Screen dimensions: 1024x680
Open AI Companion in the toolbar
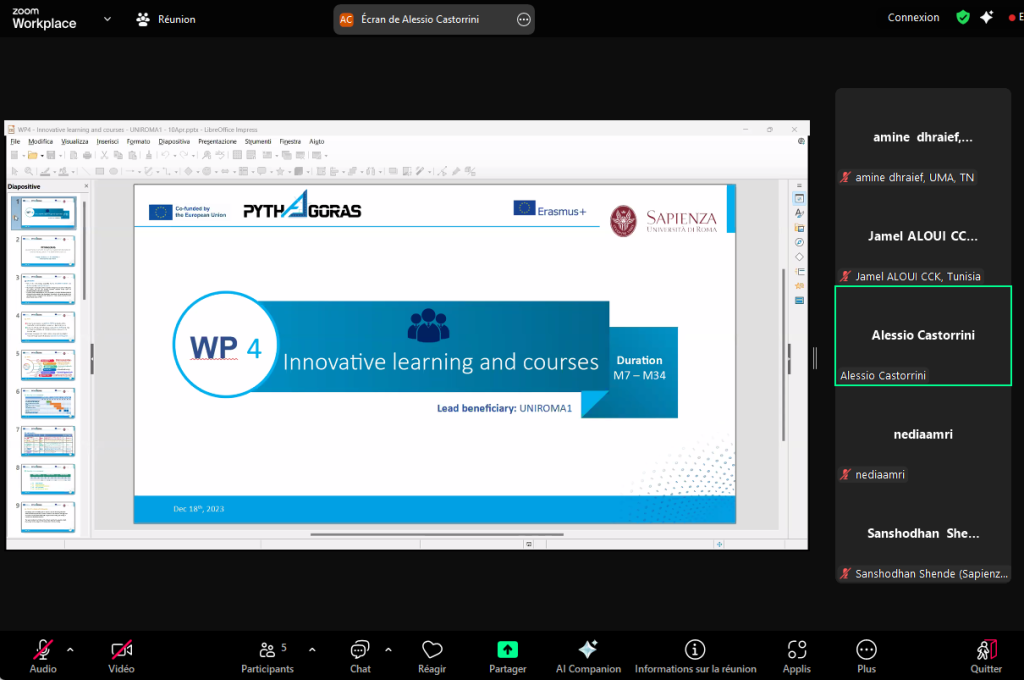click(588, 656)
